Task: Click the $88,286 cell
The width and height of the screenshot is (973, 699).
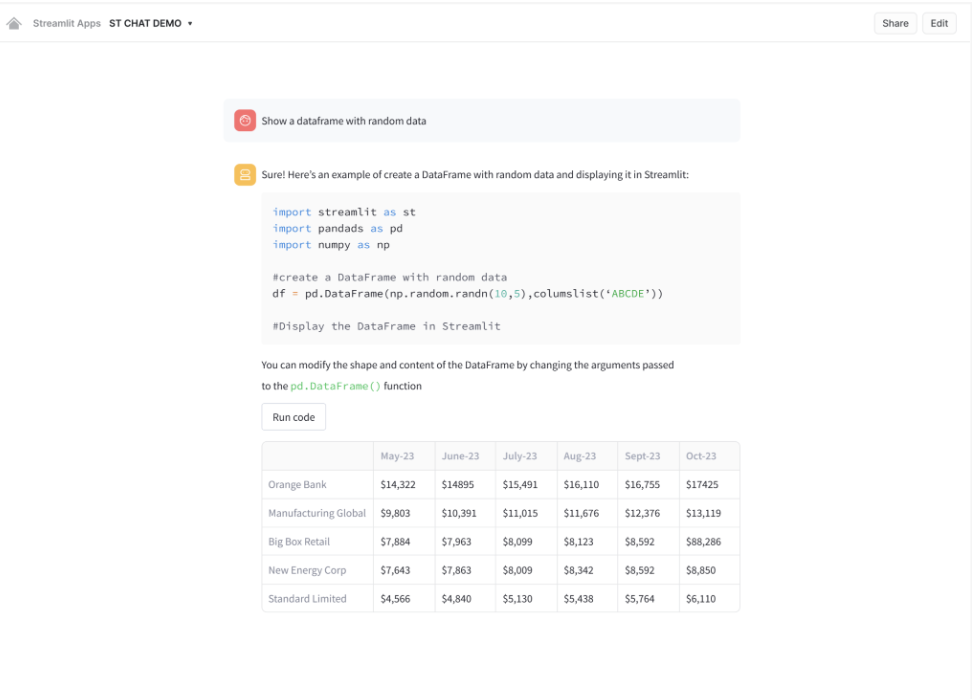Action: pyautogui.click(x=709, y=541)
